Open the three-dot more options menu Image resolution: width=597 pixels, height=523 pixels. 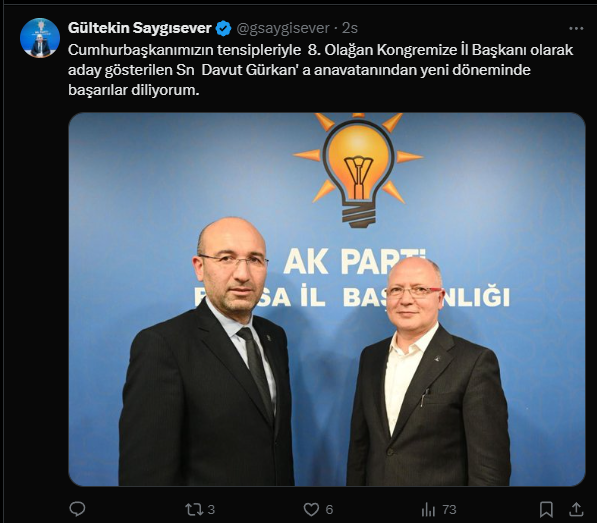tap(576, 29)
